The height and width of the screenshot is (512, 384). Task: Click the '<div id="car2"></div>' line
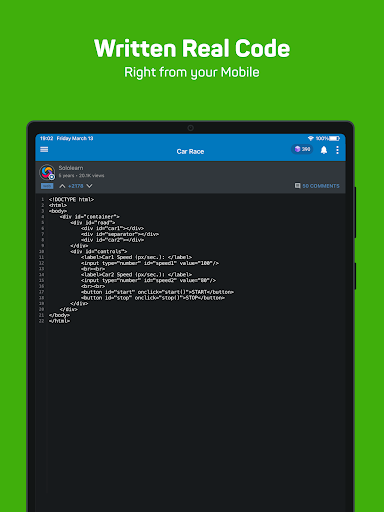pyautogui.click(x=112, y=240)
